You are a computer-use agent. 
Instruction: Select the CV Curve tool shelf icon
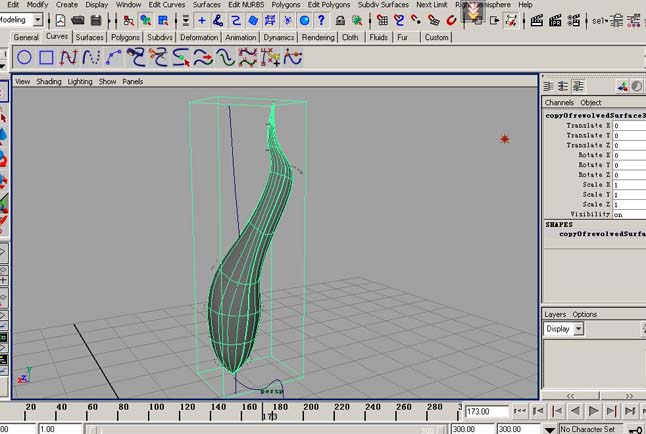(x=68, y=57)
